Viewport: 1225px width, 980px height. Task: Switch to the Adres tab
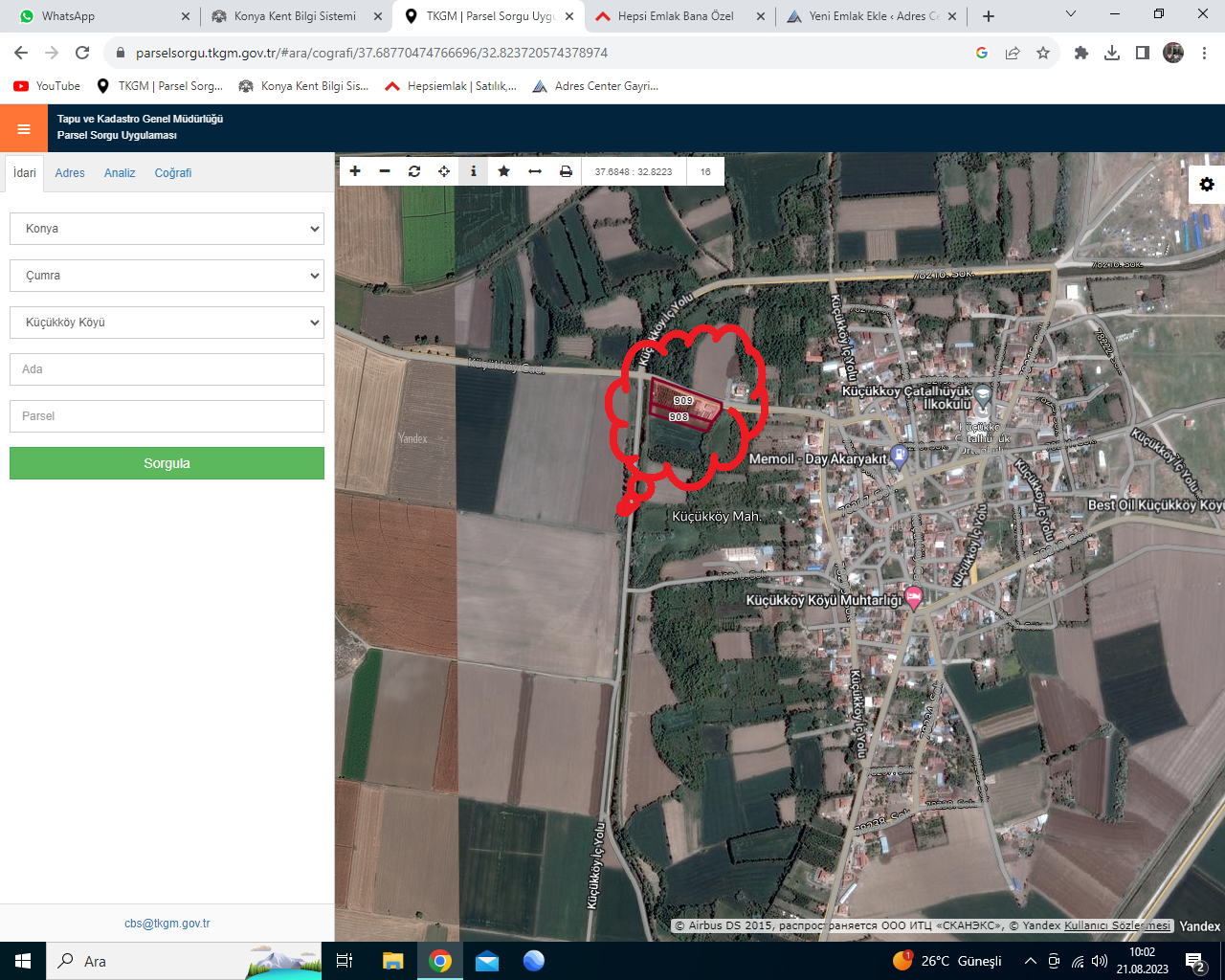click(70, 173)
